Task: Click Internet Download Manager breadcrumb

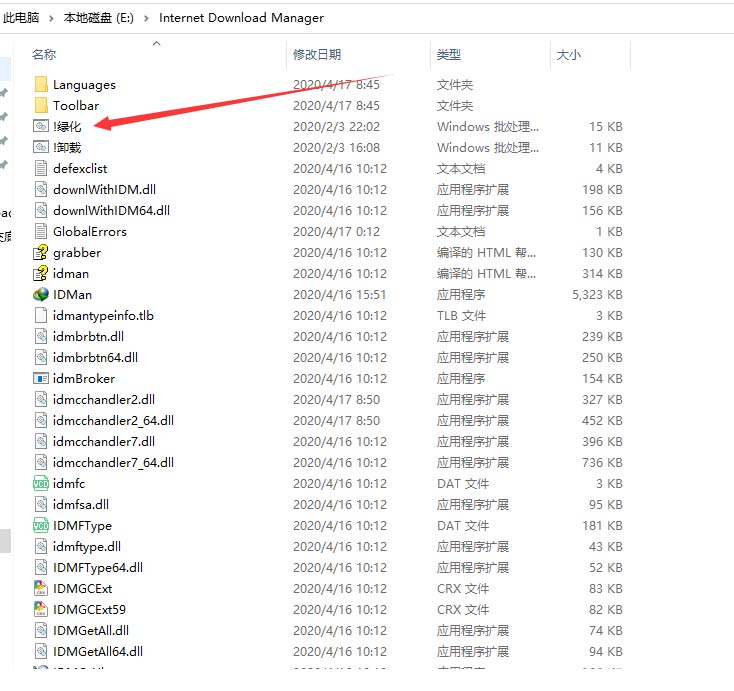Action: (x=241, y=18)
